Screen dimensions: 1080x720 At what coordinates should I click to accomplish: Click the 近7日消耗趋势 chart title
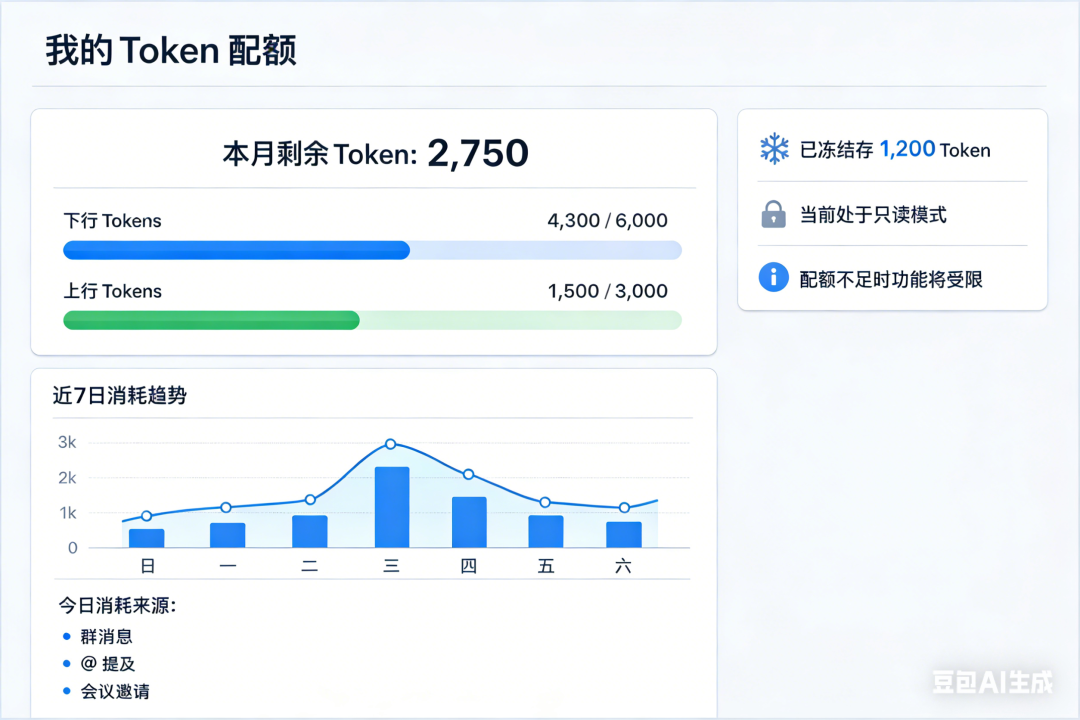click(x=120, y=395)
